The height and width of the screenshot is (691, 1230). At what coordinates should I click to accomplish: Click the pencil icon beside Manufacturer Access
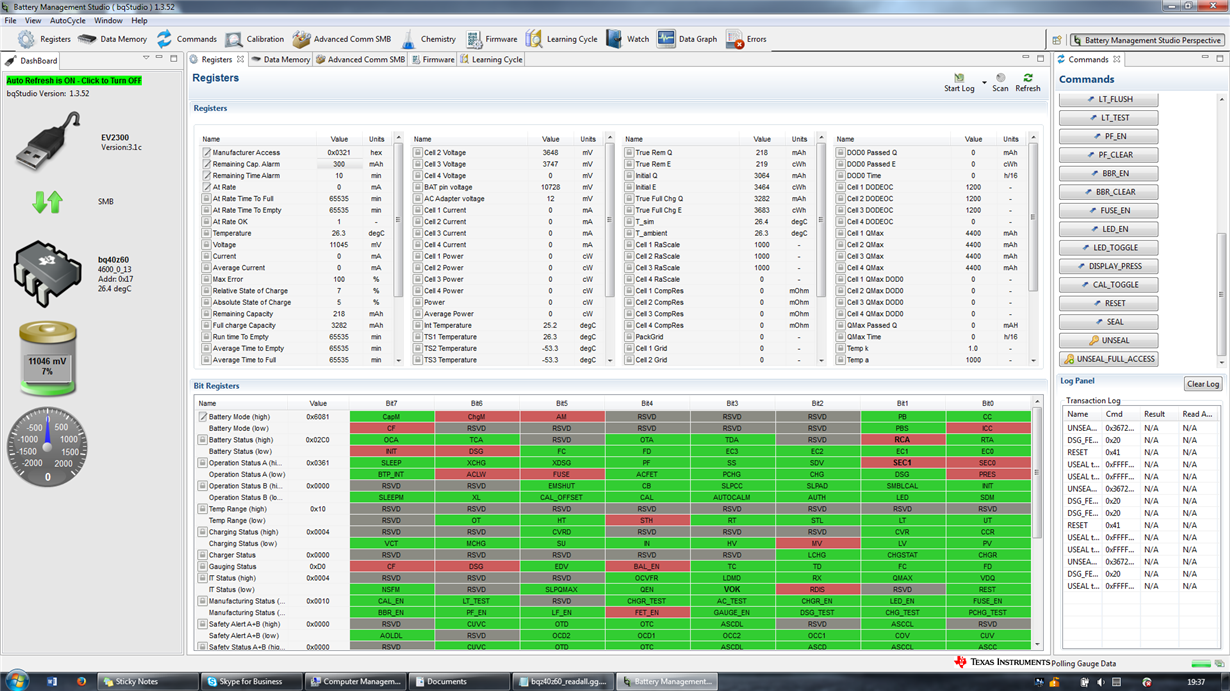pyautogui.click(x=206, y=153)
